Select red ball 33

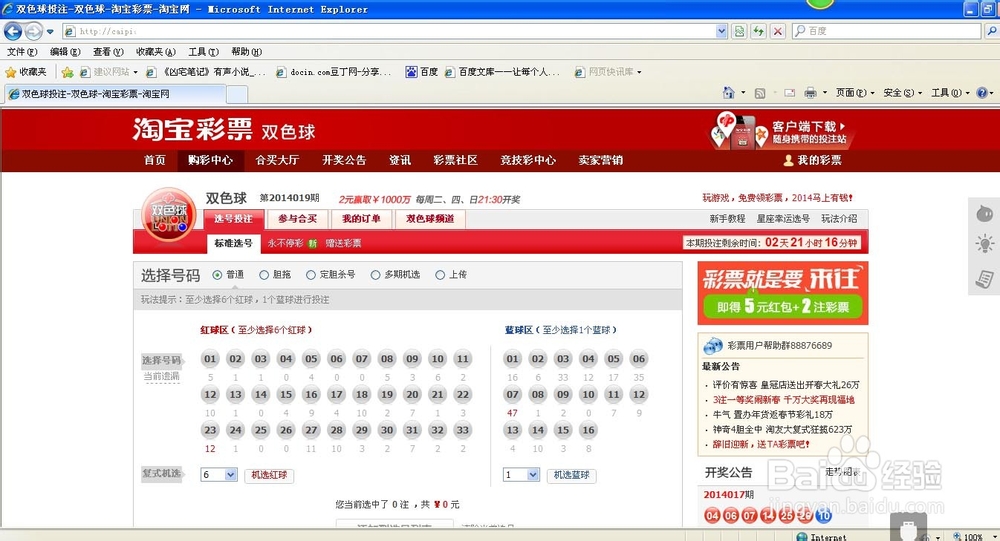(462, 430)
